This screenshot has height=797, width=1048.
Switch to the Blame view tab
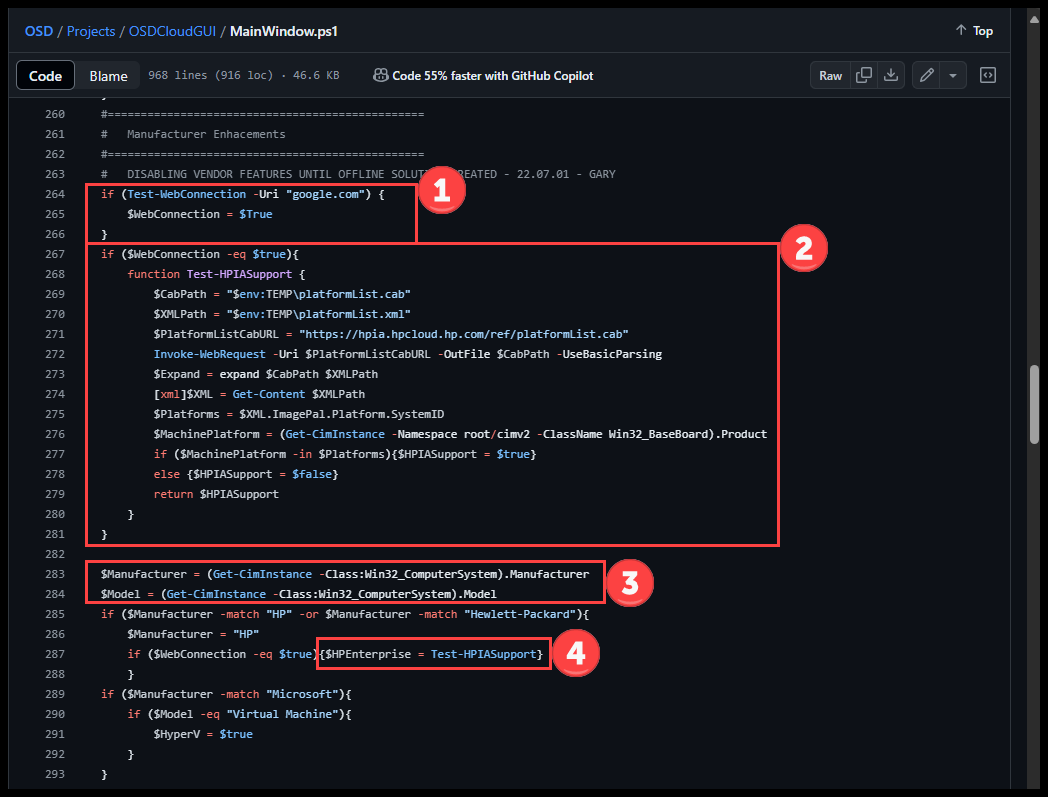pyautogui.click(x=108, y=76)
